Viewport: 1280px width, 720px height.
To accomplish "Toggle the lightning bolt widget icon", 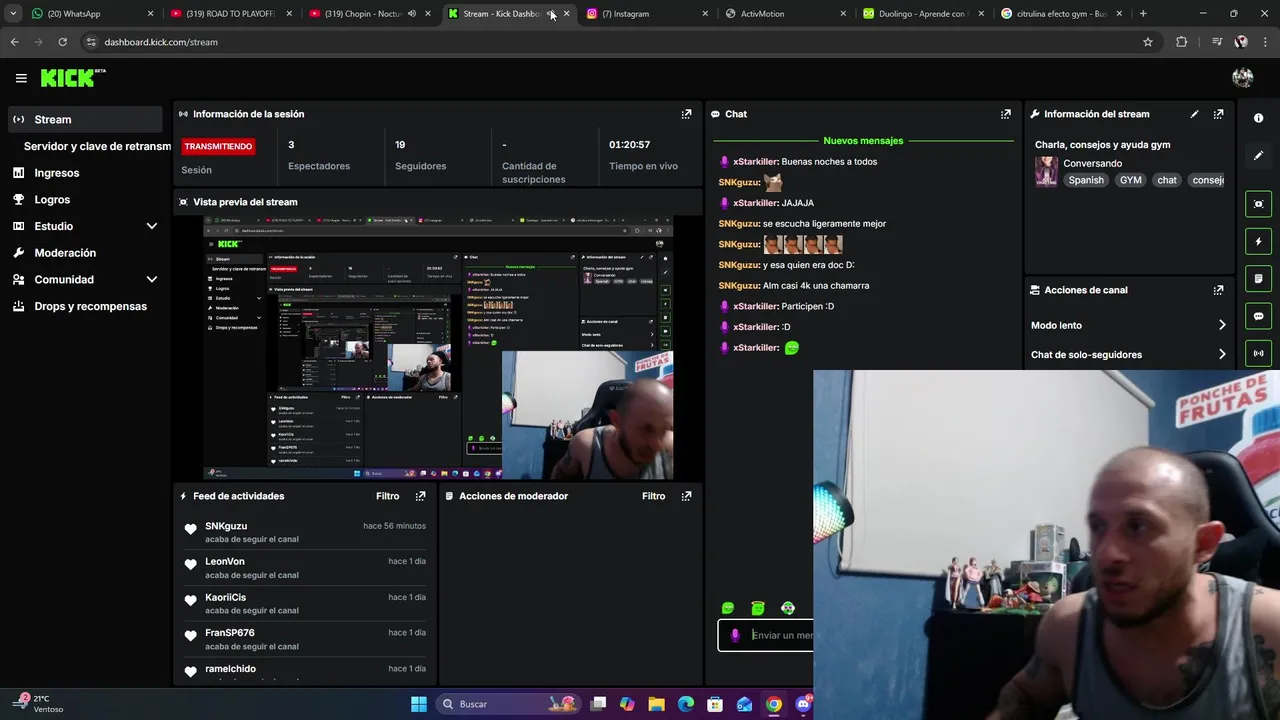I will [x=1258, y=241].
